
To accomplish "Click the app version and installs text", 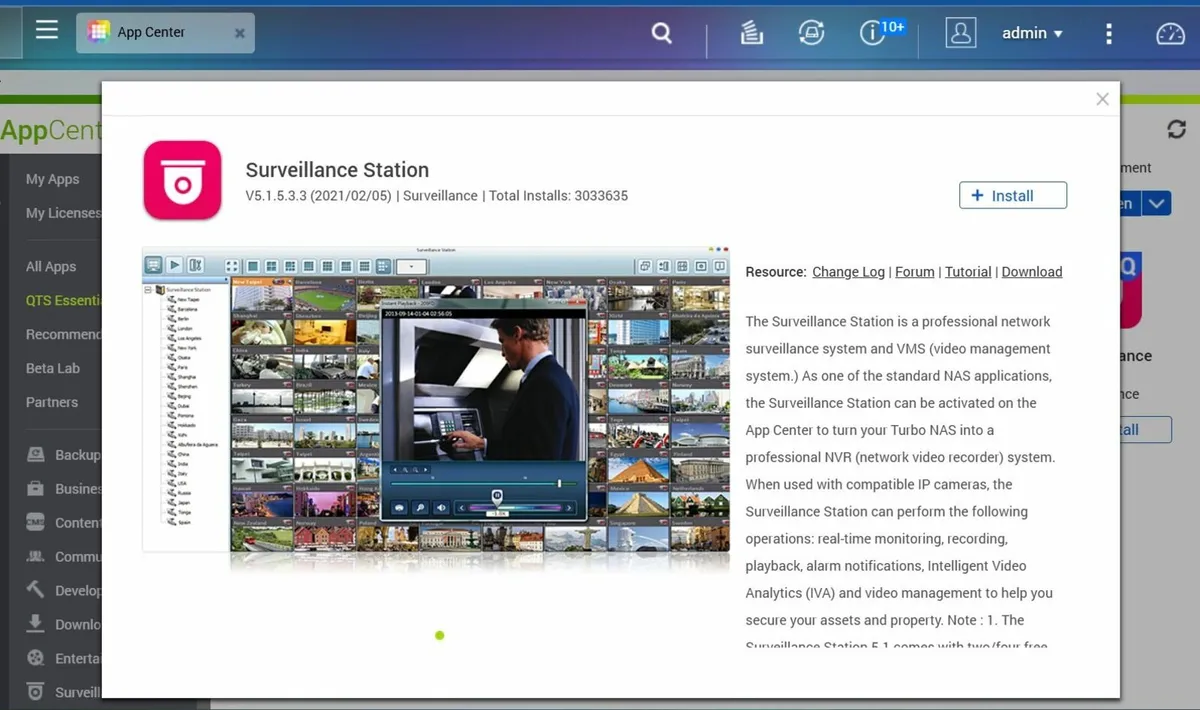I will point(437,196).
